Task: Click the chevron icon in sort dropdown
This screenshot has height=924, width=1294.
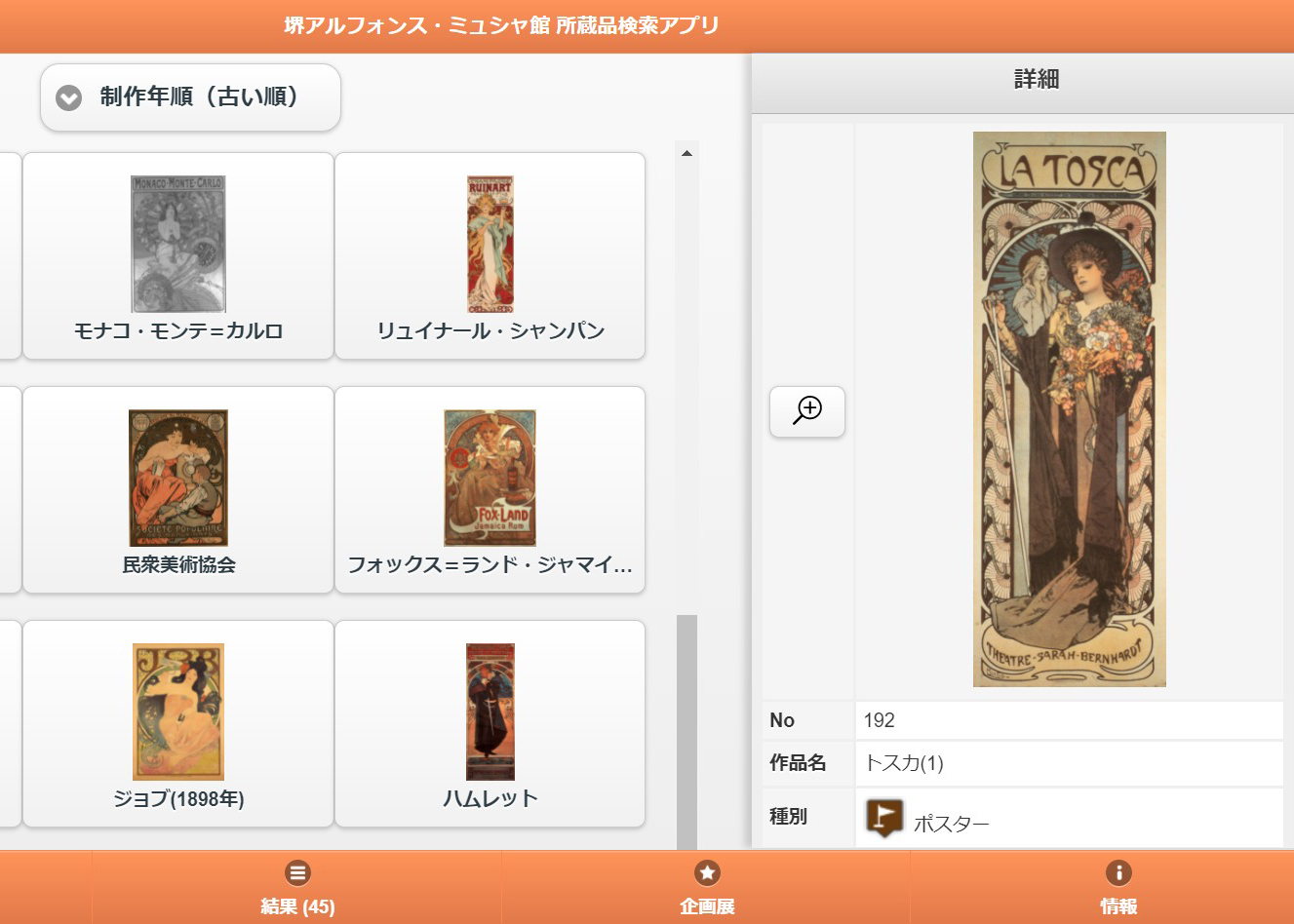Action: [x=68, y=97]
